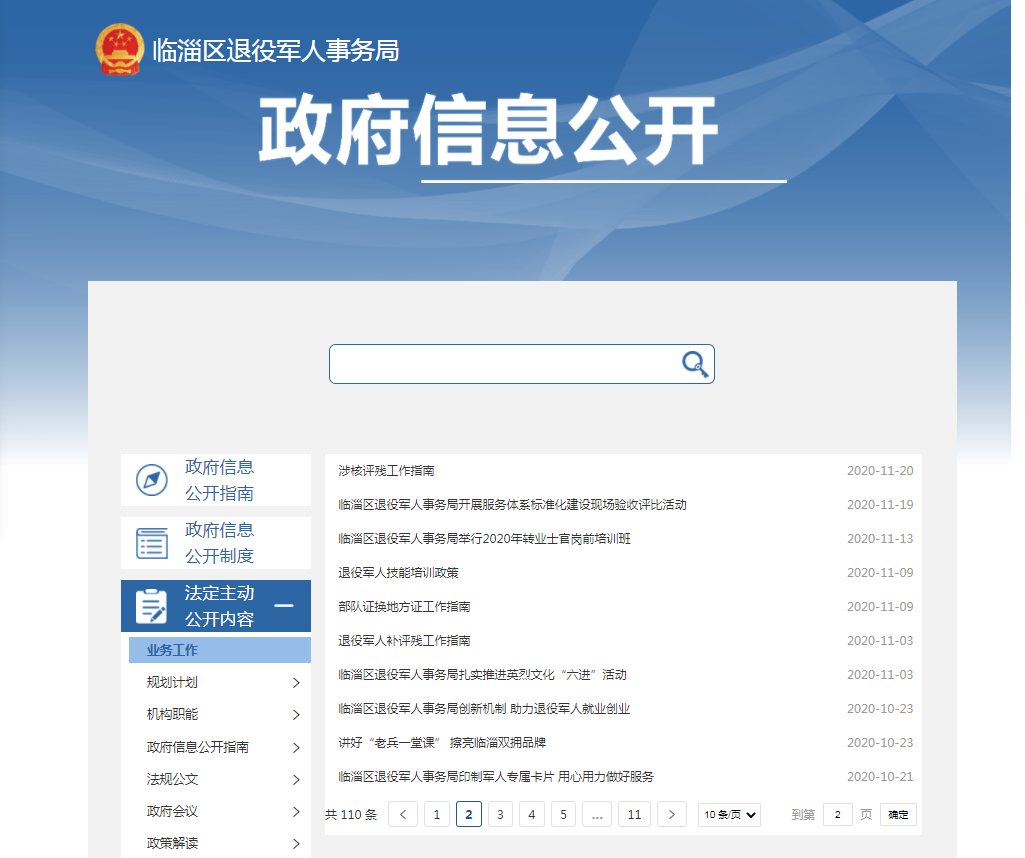The width and height of the screenshot is (1025, 858).
Task: Go to next page with right arrow
Action: pos(672,814)
